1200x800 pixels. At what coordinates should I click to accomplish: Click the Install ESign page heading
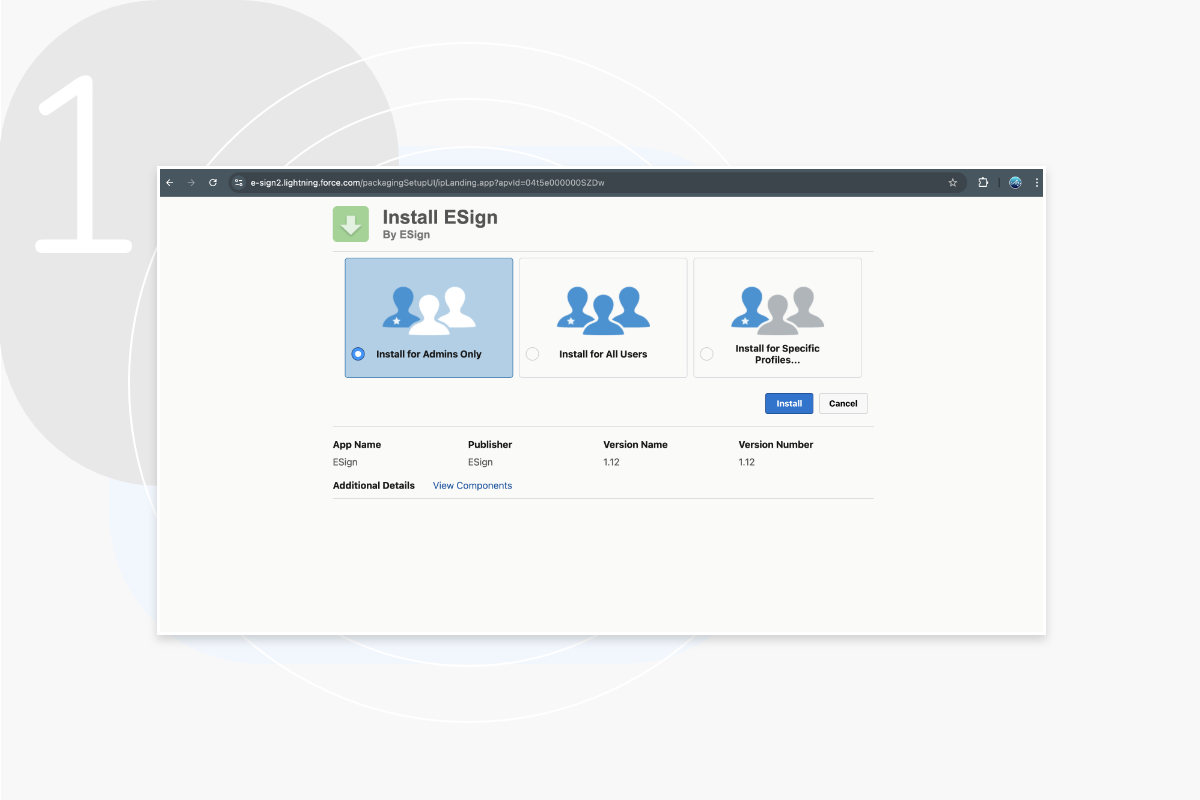click(440, 217)
